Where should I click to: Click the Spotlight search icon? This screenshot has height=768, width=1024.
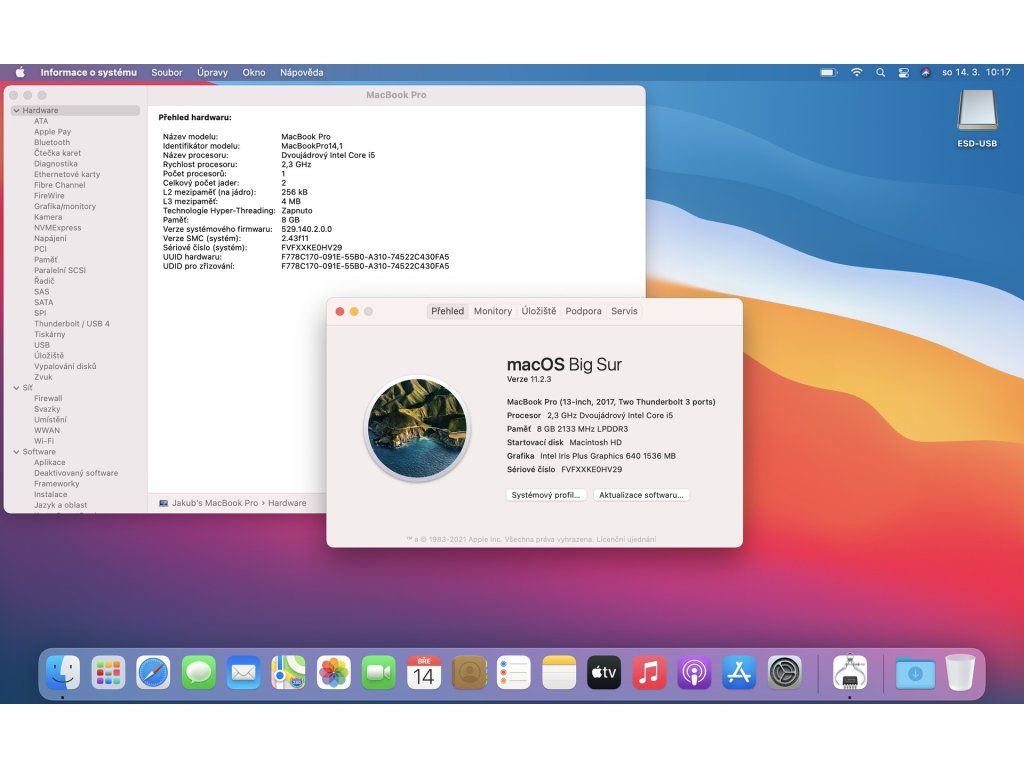pyautogui.click(x=880, y=73)
